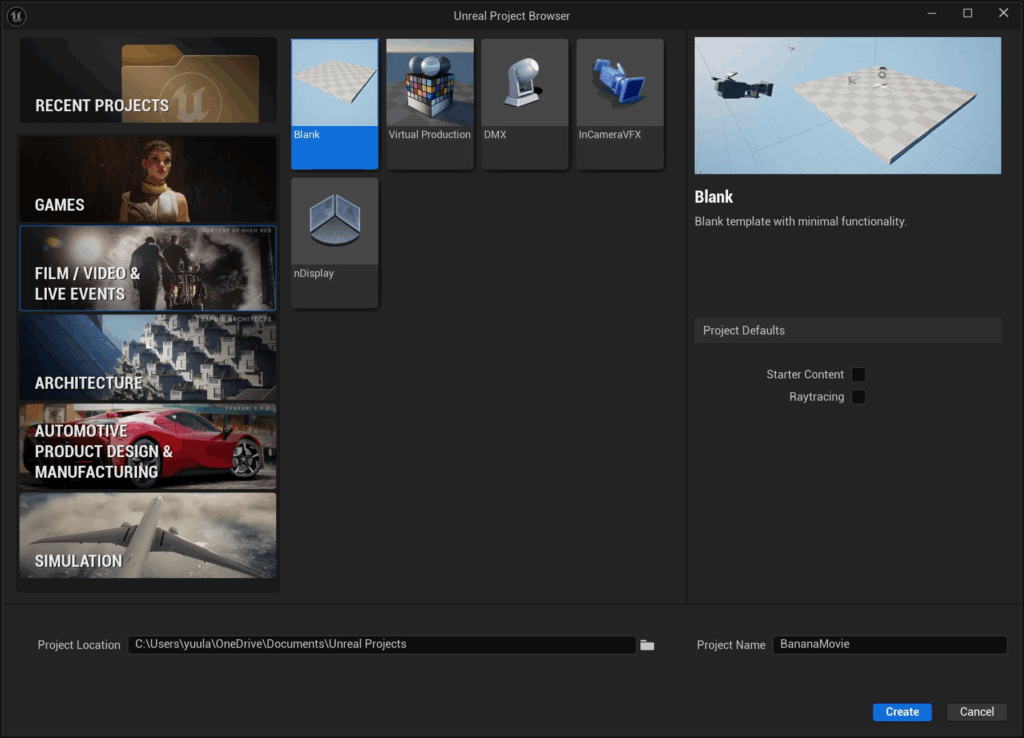The width and height of the screenshot is (1024, 738).
Task: Select the nDisplay template icon
Action: [335, 222]
